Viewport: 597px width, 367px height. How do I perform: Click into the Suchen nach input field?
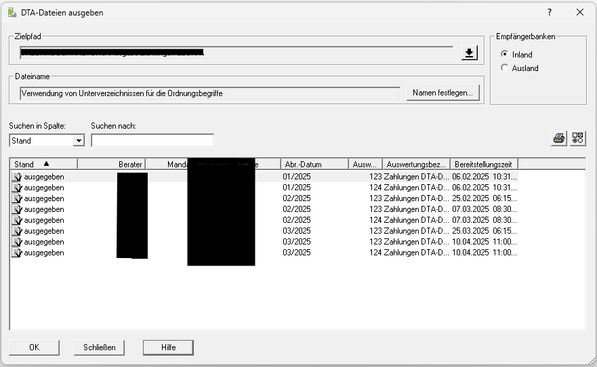(x=152, y=140)
